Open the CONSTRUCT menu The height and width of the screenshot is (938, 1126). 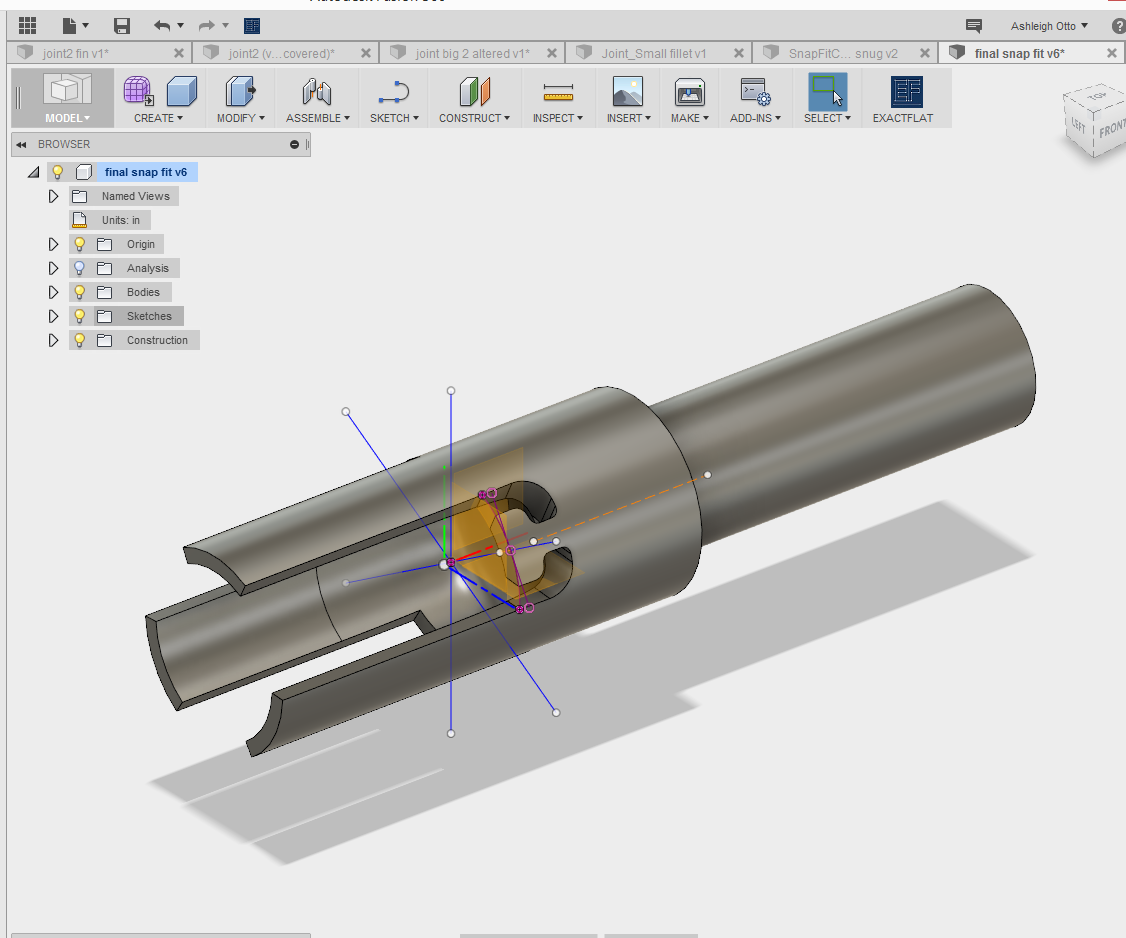[474, 118]
